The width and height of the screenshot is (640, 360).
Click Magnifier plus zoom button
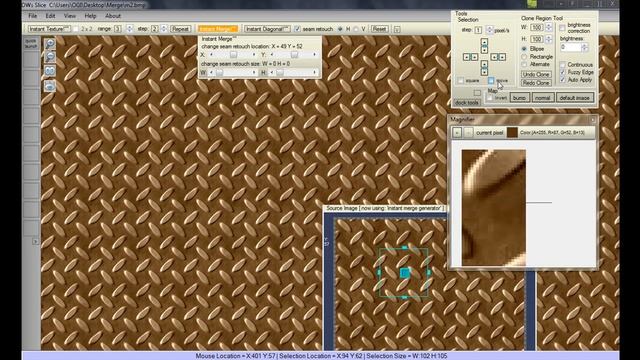[457, 133]
